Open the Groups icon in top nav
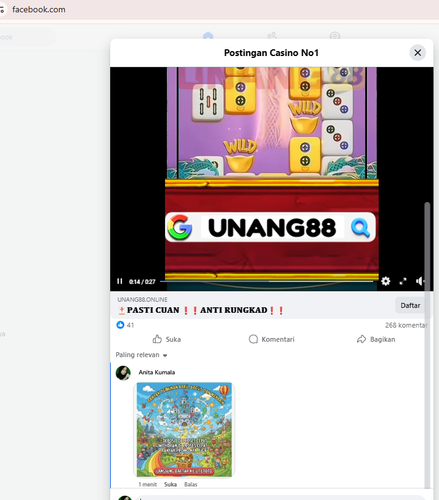 (335, 36)
